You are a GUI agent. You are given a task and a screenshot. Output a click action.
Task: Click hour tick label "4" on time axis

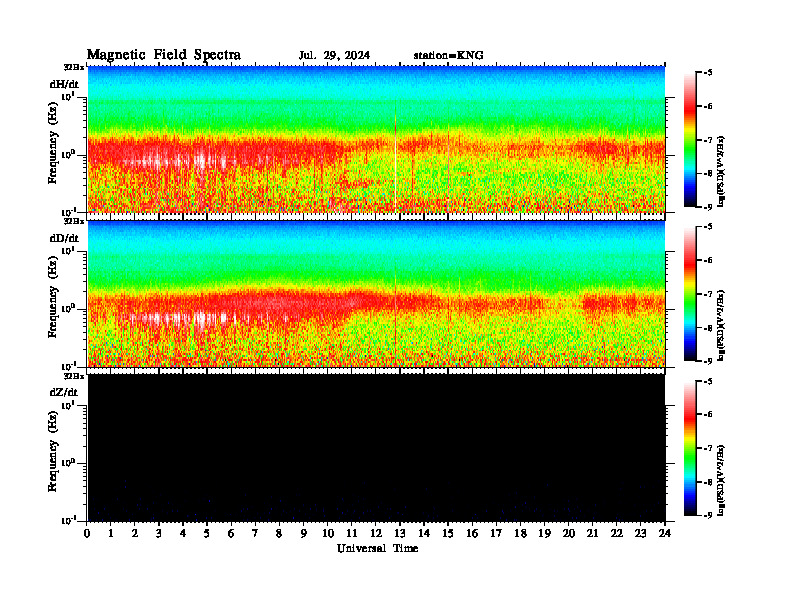click(x=183, y=533)
